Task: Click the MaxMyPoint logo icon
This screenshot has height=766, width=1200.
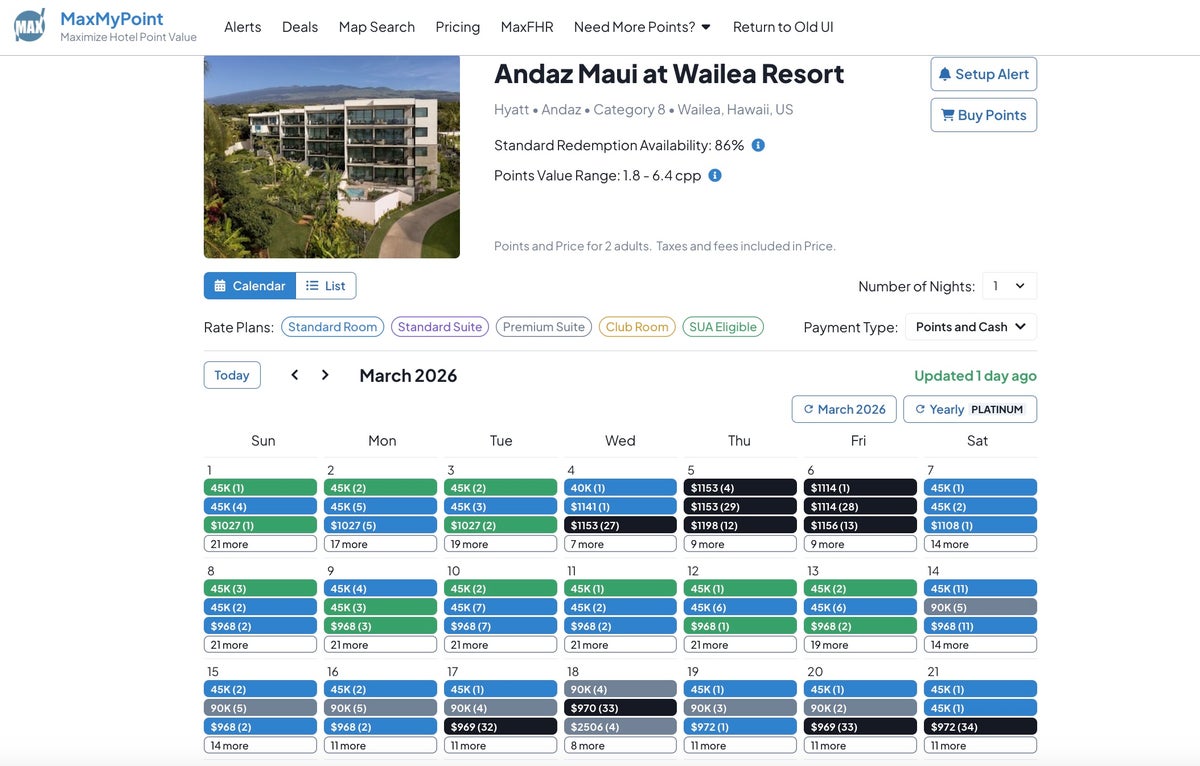Action: [30, 26]
